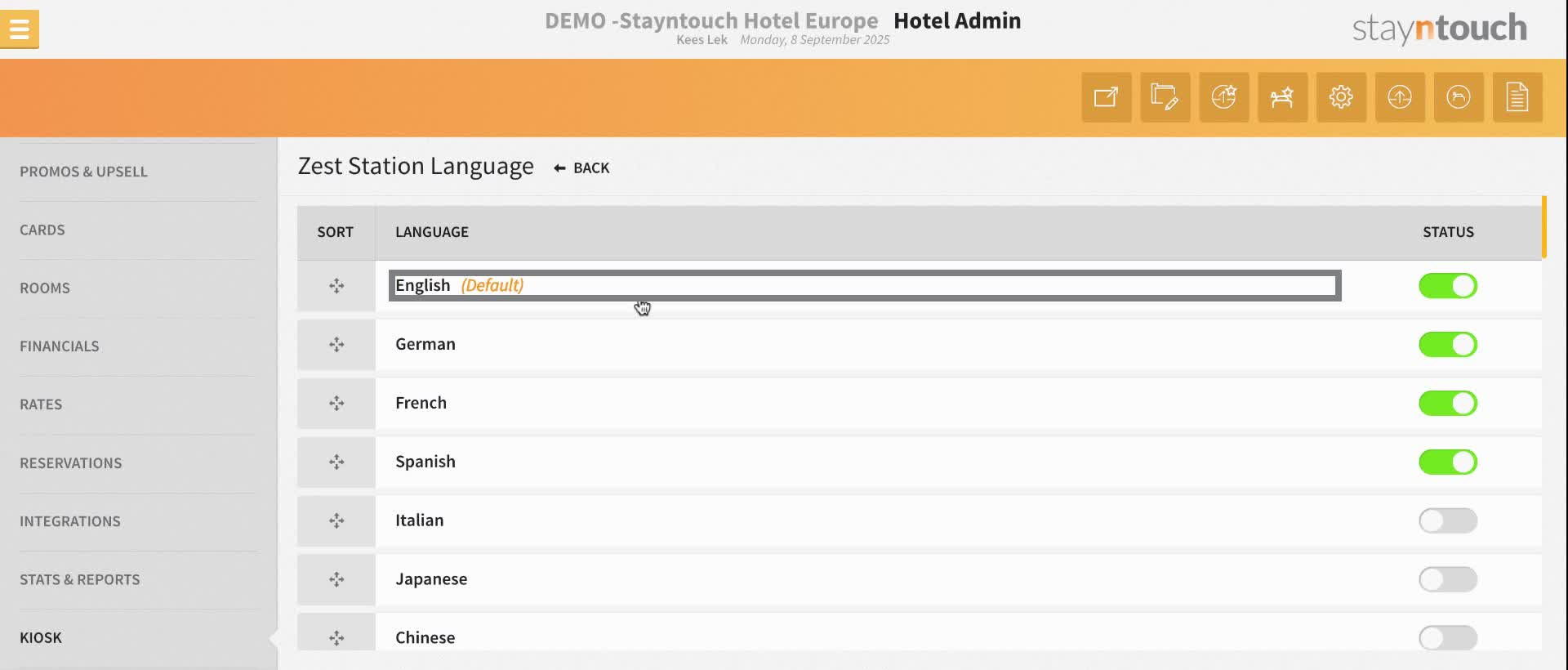This screenshot has width=1568, height=670.
Task: Click the LANGUAGE column header
Action: pyautogui.click(x=432, y=232)
